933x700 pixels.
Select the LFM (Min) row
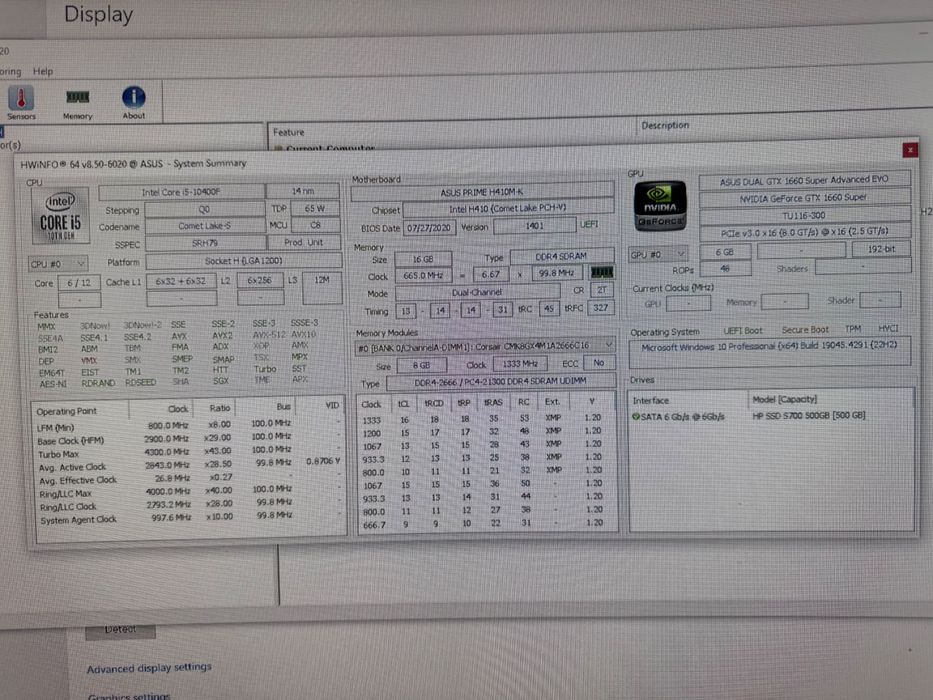189,425
